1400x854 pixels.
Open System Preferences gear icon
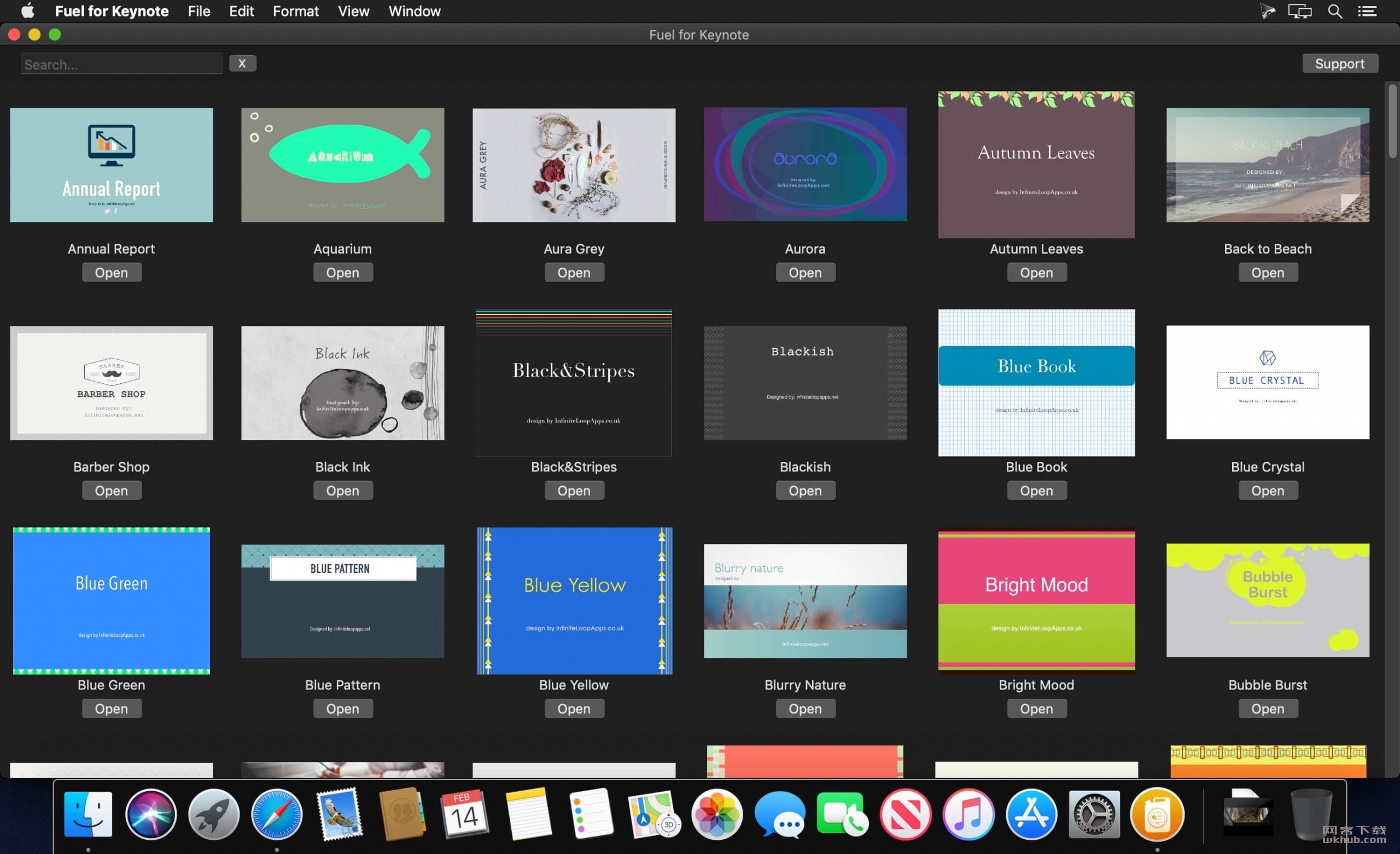click(x=1094, y=814)
